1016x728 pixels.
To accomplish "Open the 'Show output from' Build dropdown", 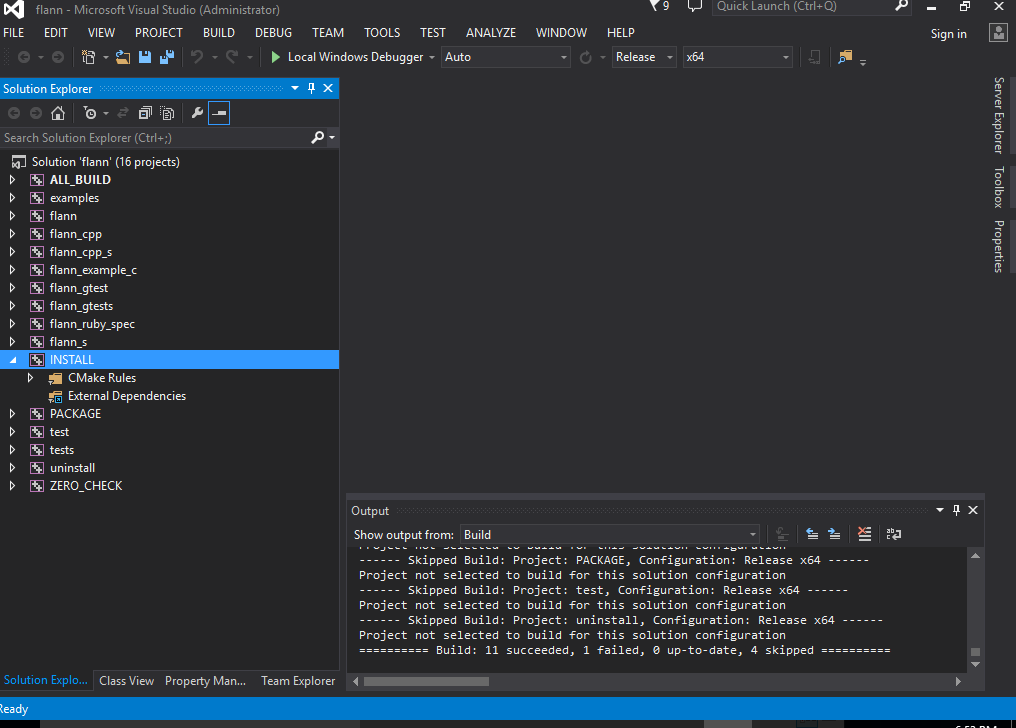I will point(610,534).
